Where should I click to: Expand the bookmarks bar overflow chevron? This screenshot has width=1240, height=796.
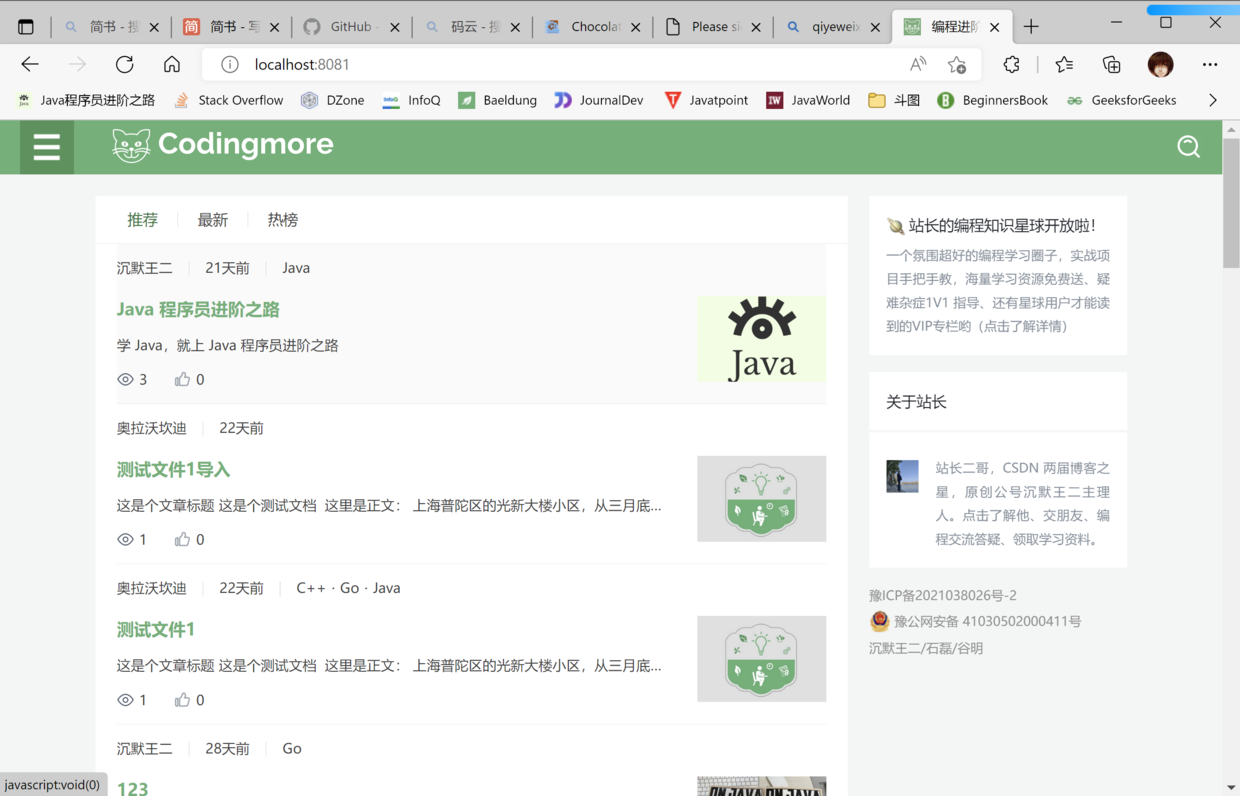[x=1212, y=100]
